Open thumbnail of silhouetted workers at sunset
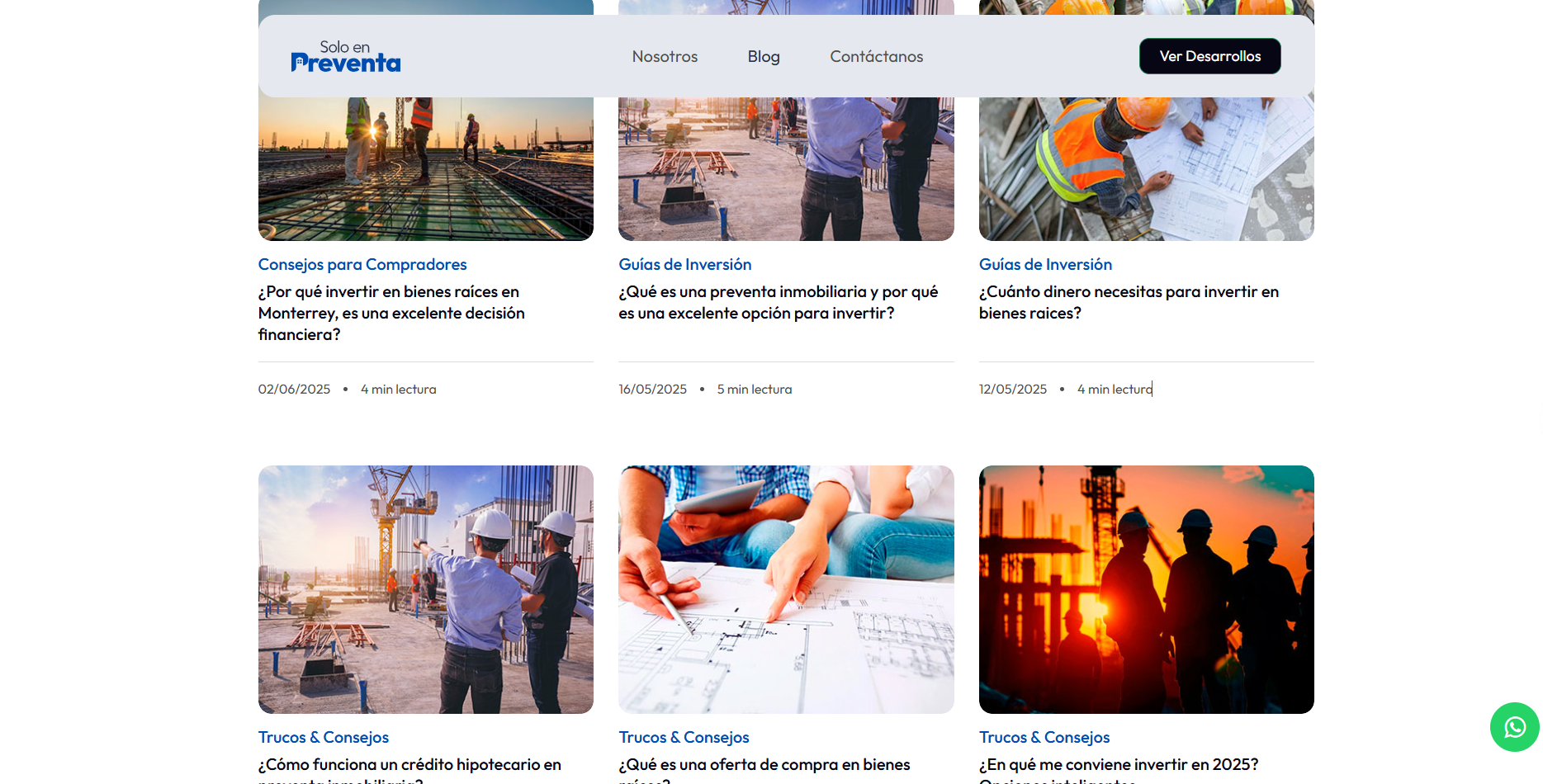Screen dimensions: 1543x784 click(1146, 589)
